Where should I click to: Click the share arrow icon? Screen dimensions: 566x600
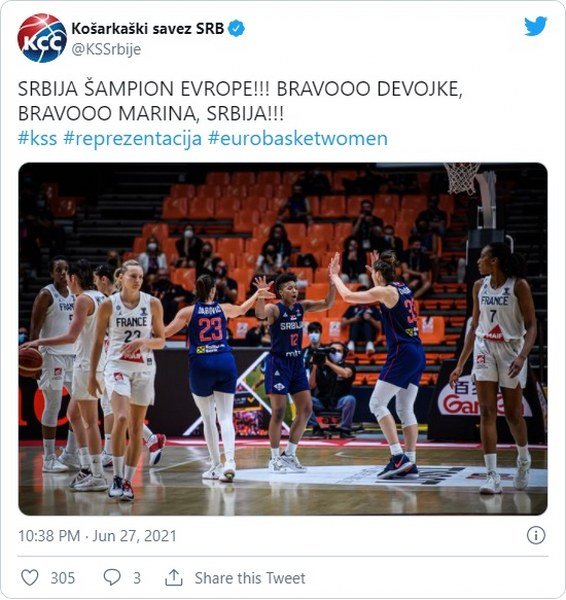click(x=173, y=577)
